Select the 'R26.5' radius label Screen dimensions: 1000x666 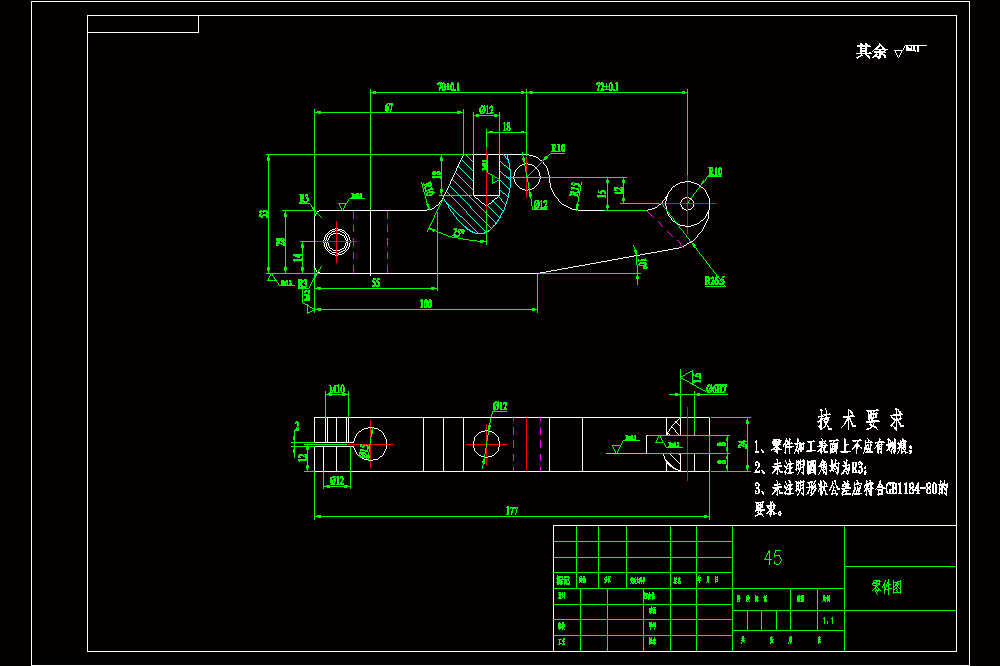[x=714, y=281]
